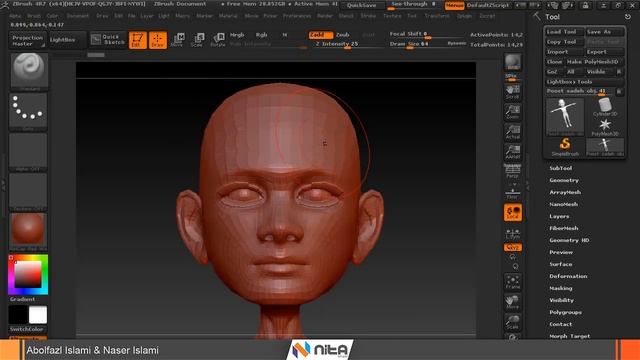This screenshot has width=640, height=360.
Task: Expand the Polygroups section
Action: (565, 312)
